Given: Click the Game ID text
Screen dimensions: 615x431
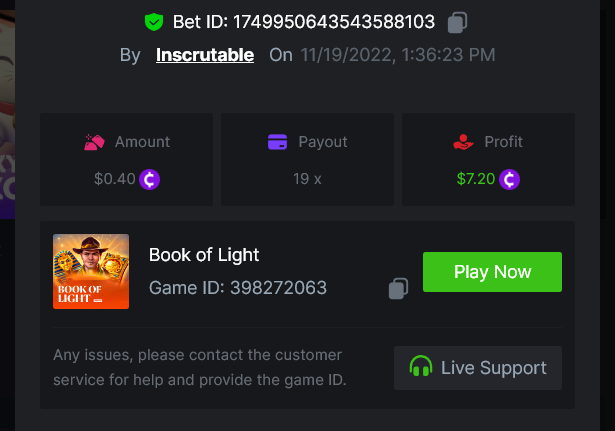Looking at the screenshot, I should (238, 289).
